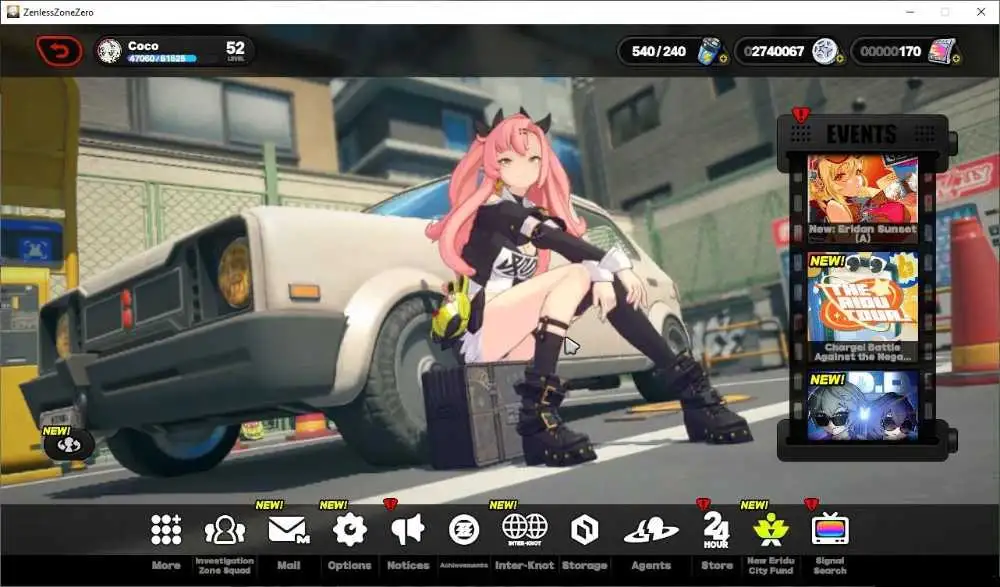Image resolution: width=1000 pixels, height=587 pixels.
Task: Open the Agents roster
Action: click(x=651, y=530)
